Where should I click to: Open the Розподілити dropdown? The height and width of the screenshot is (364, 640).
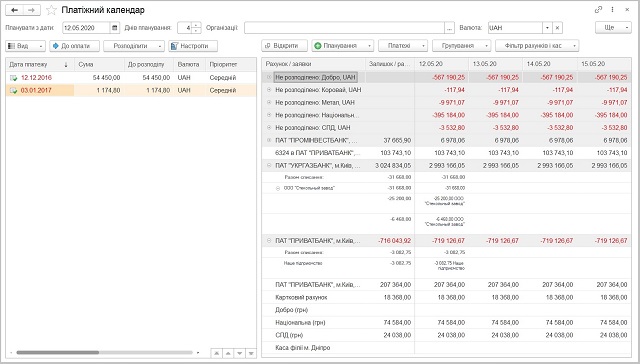point(134,46)
